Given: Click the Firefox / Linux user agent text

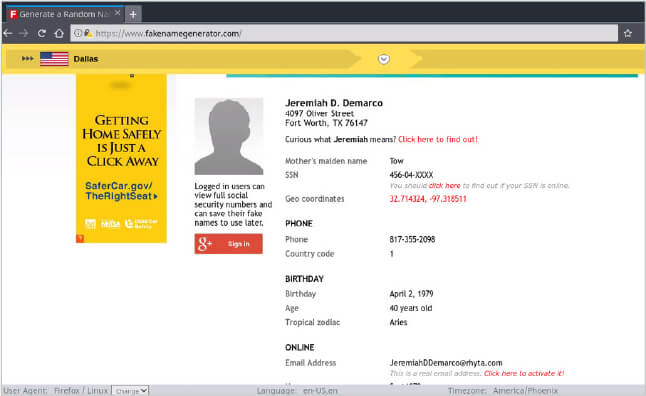Looking at the screenshot, I should [81, 390].
